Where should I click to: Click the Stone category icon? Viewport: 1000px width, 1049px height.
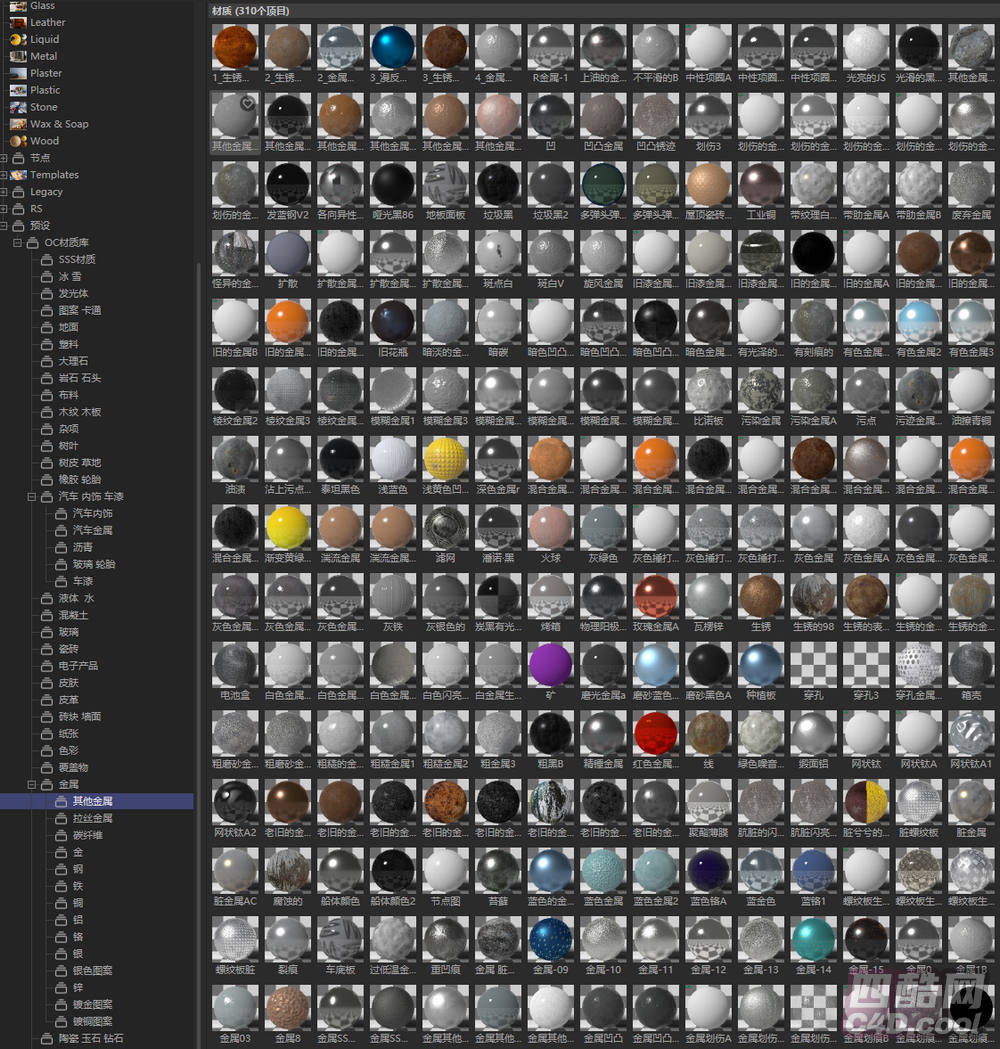pos(18,107)
